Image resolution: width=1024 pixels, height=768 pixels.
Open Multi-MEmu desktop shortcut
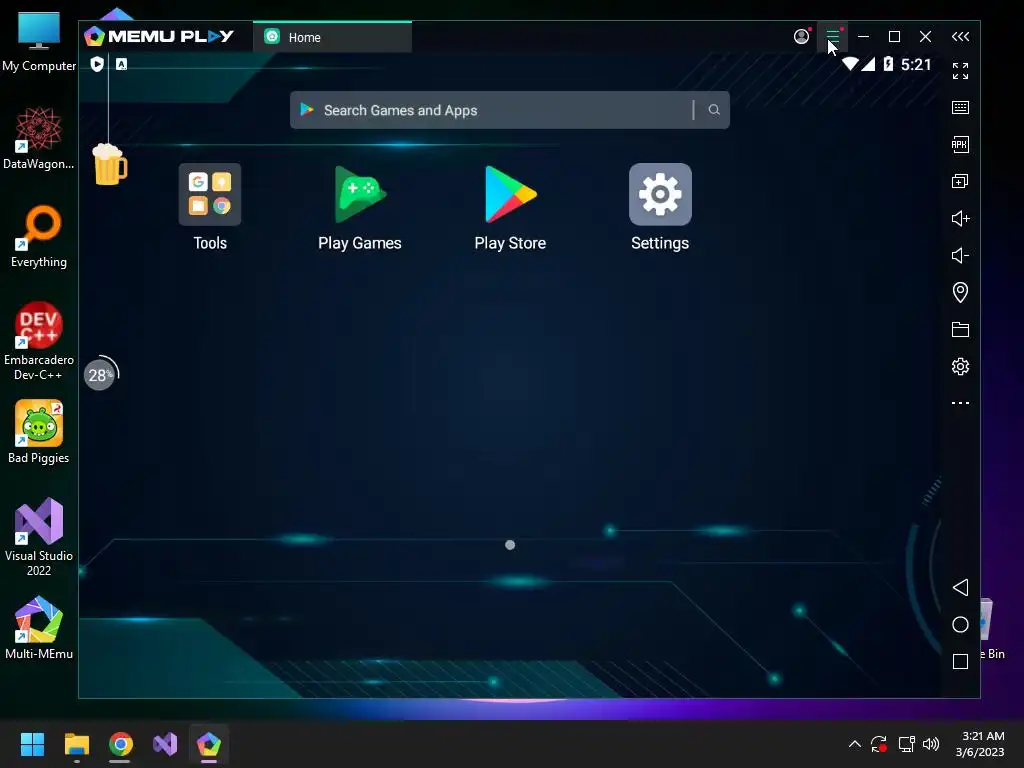click(39, 628)
